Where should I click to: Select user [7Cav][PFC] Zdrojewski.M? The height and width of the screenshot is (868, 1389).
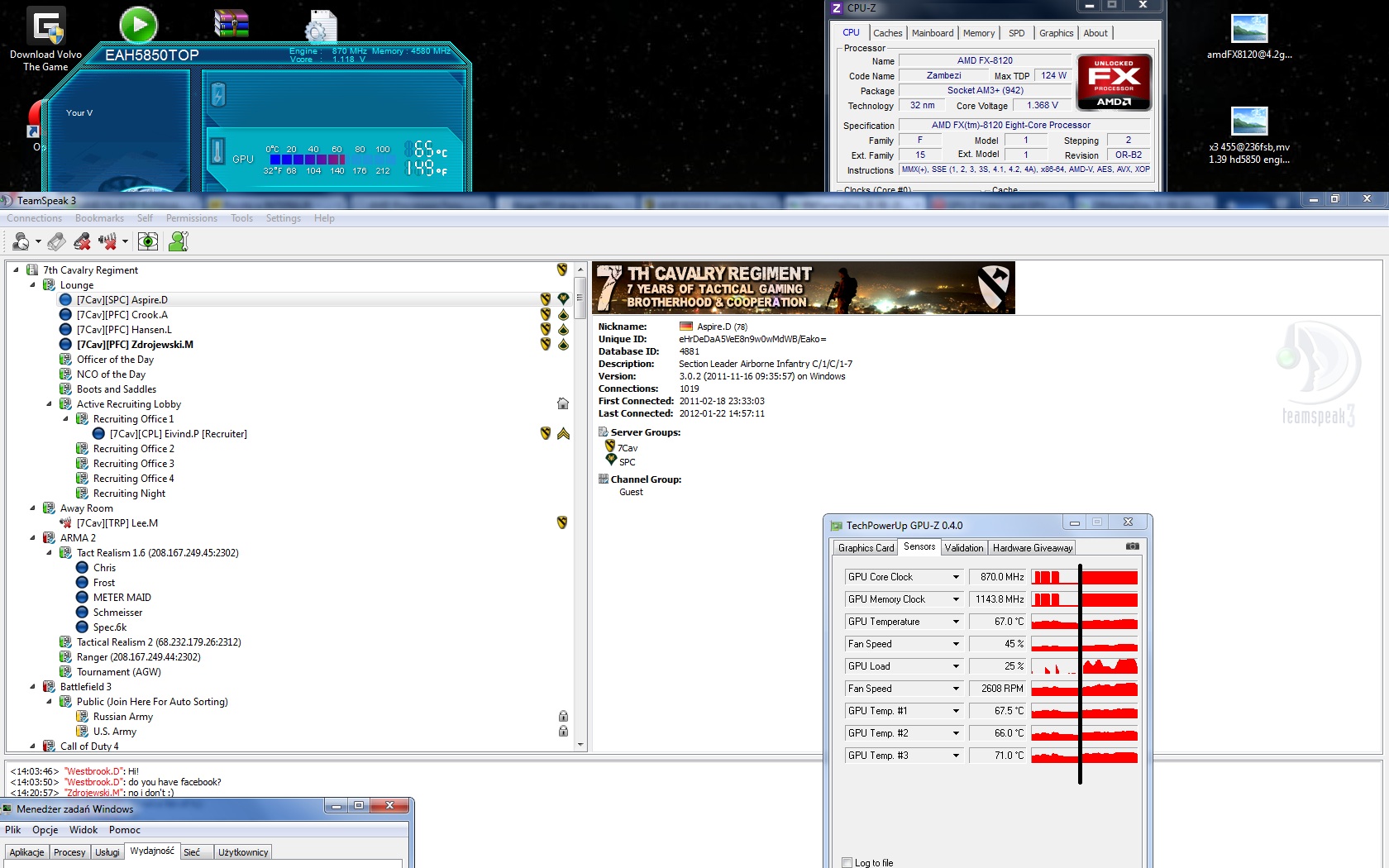point(135,345)
